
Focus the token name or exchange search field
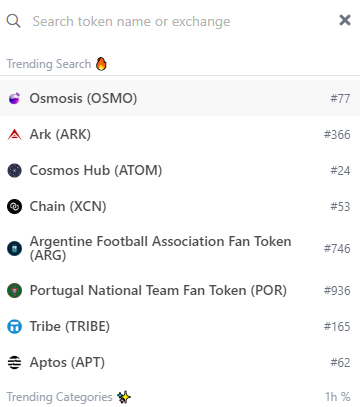click(180, 21)
